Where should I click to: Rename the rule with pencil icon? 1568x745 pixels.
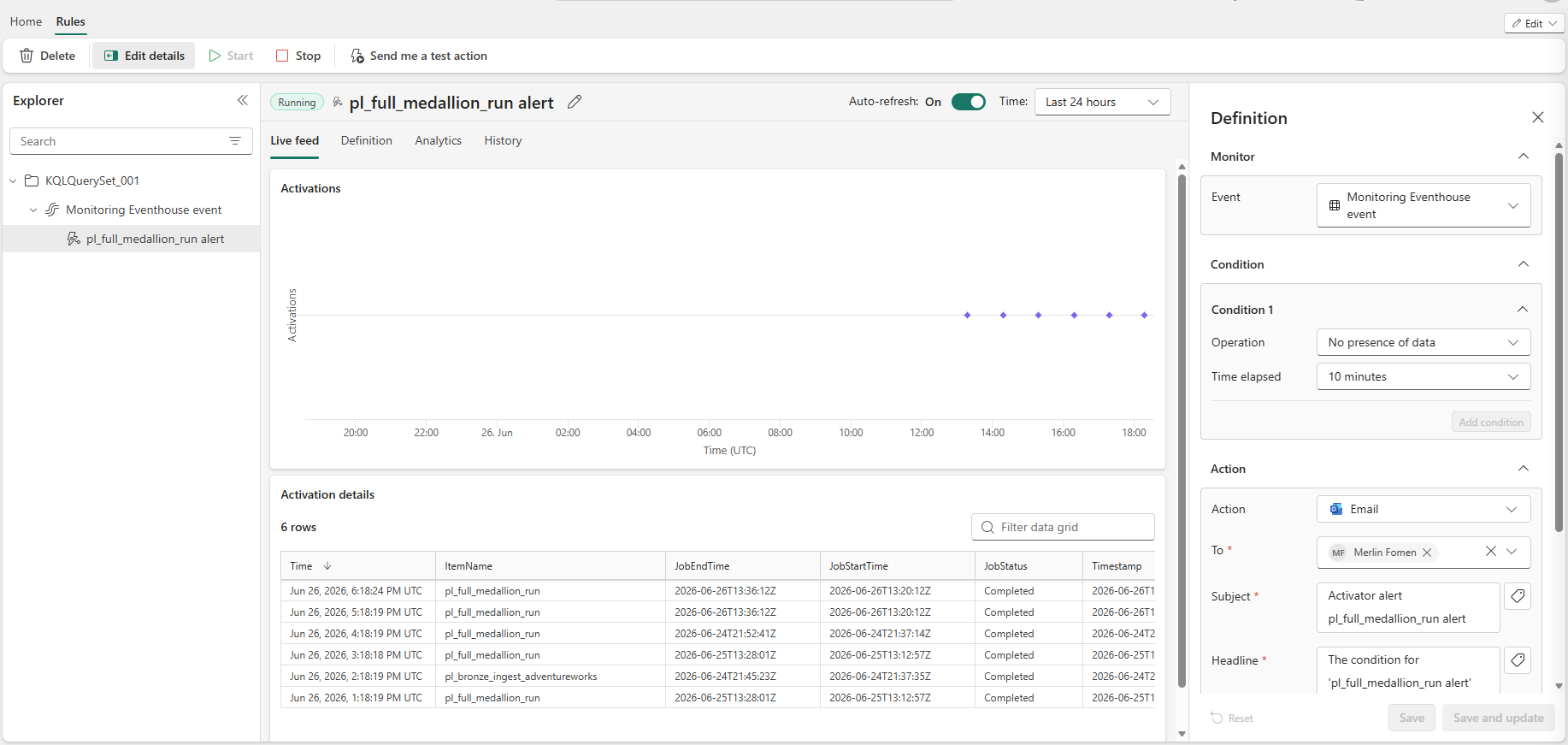575,102
